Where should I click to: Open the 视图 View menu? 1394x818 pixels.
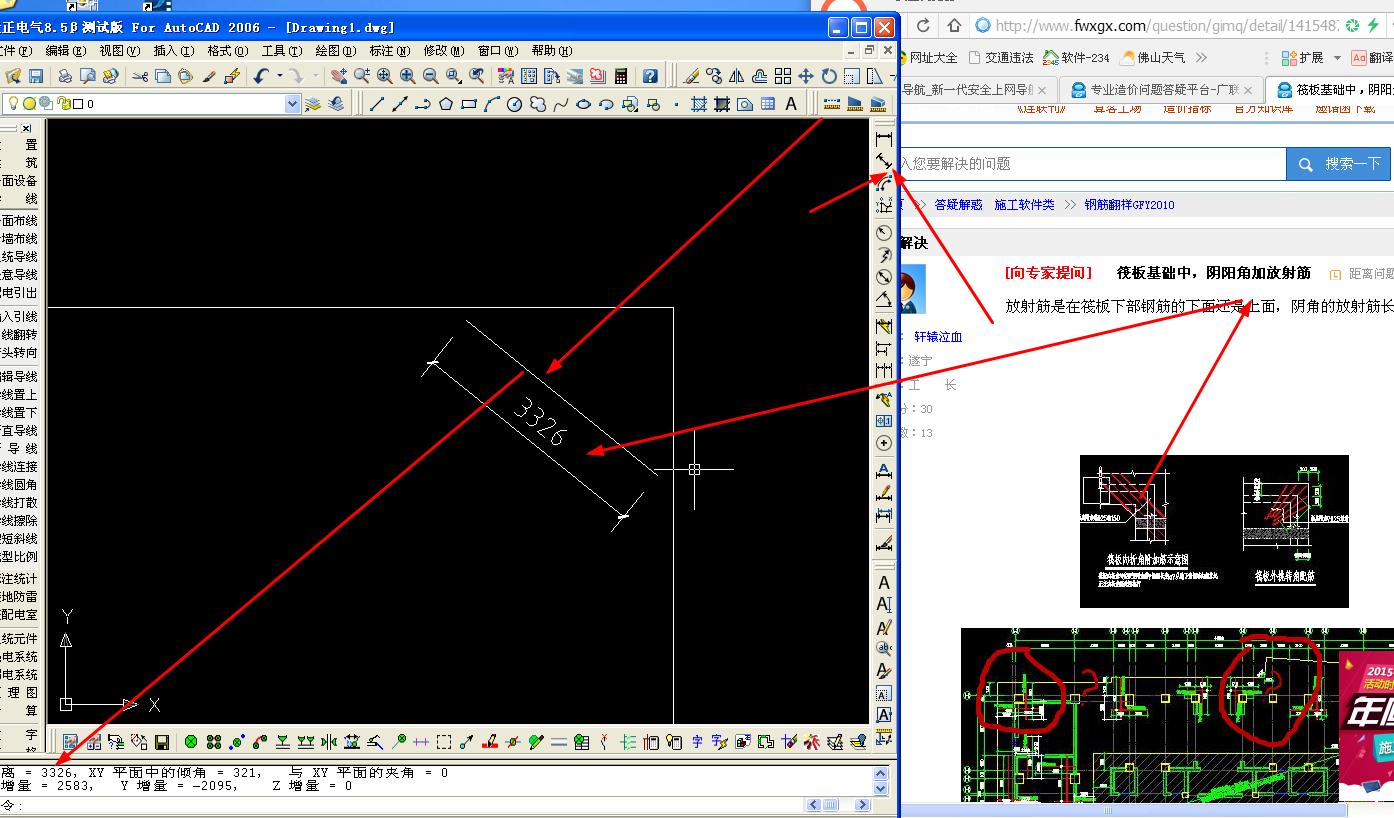point(120,50)
